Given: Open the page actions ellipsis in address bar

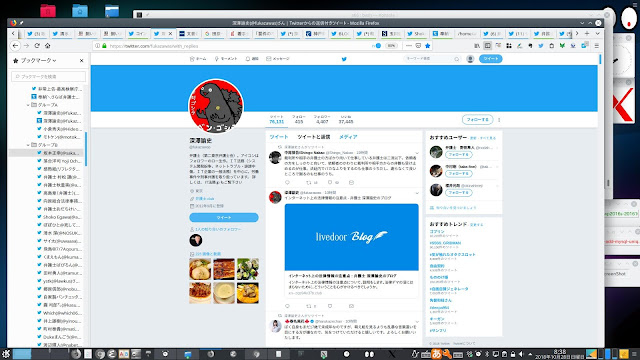Looking at the screenshot, I should click(x=409, y=46).
